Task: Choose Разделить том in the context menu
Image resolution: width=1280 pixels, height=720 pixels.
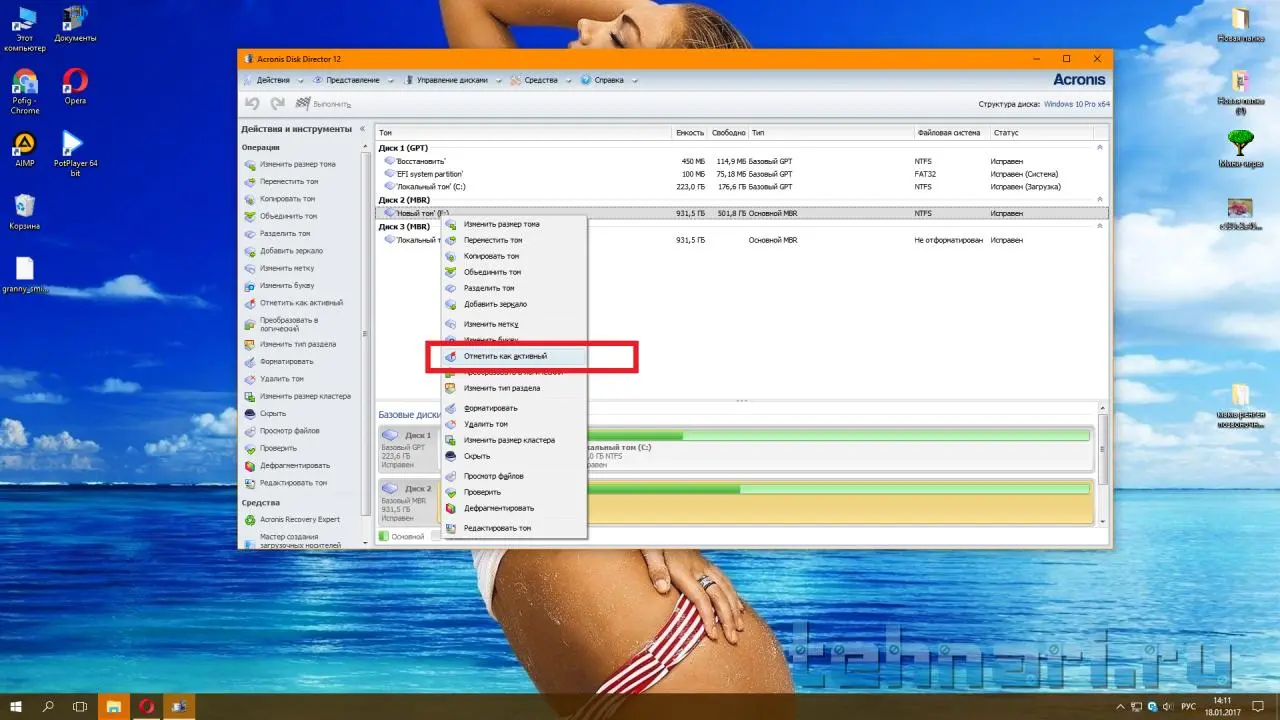Action: click(514, 288)
